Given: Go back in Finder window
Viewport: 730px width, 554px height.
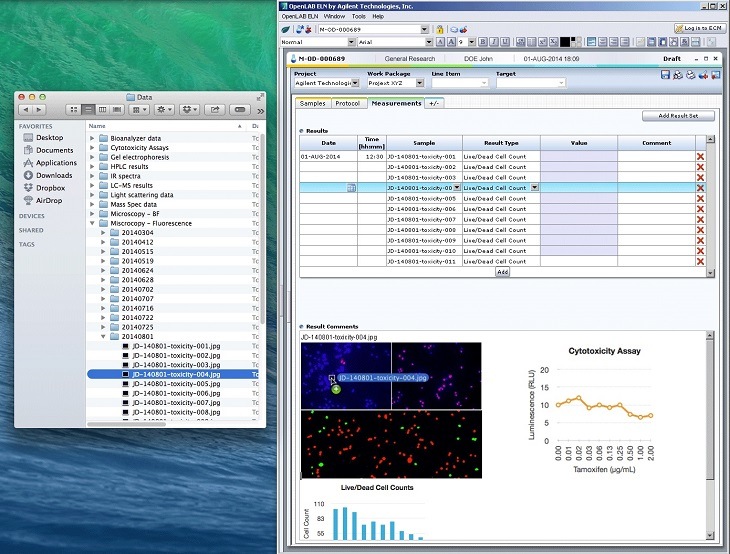Looking at the screenshot, I should (26, 110).
